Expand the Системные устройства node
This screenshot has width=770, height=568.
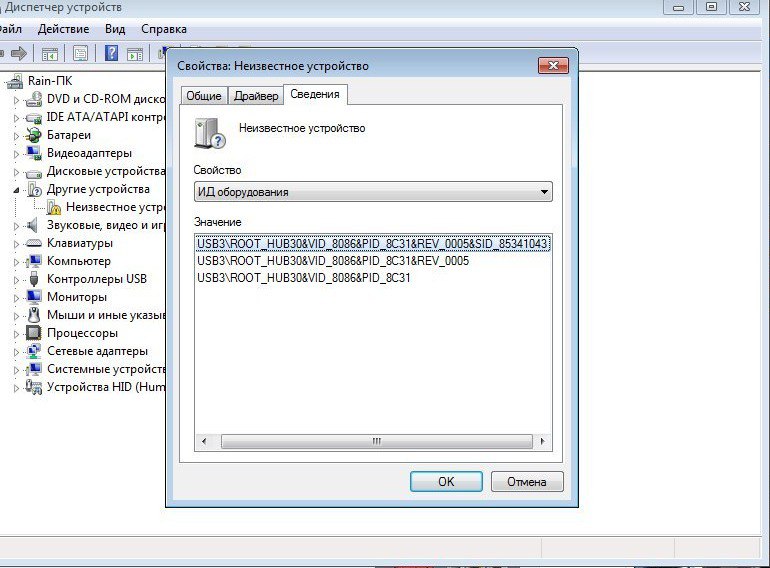pyautogui.click(x=16, y=370)
